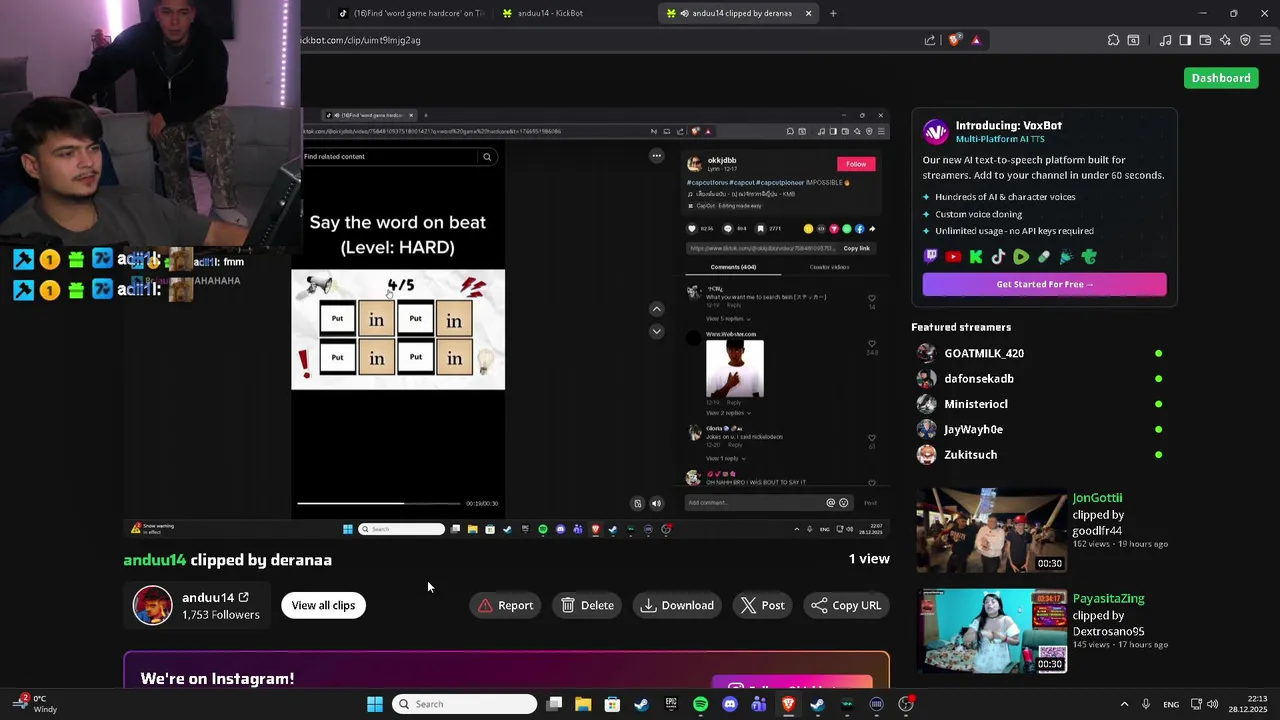Image resolution: width=1280 pixels, height=720 pixels.
Task: Open Microsoft Store from the taskbar
Action: click(612, 704)
